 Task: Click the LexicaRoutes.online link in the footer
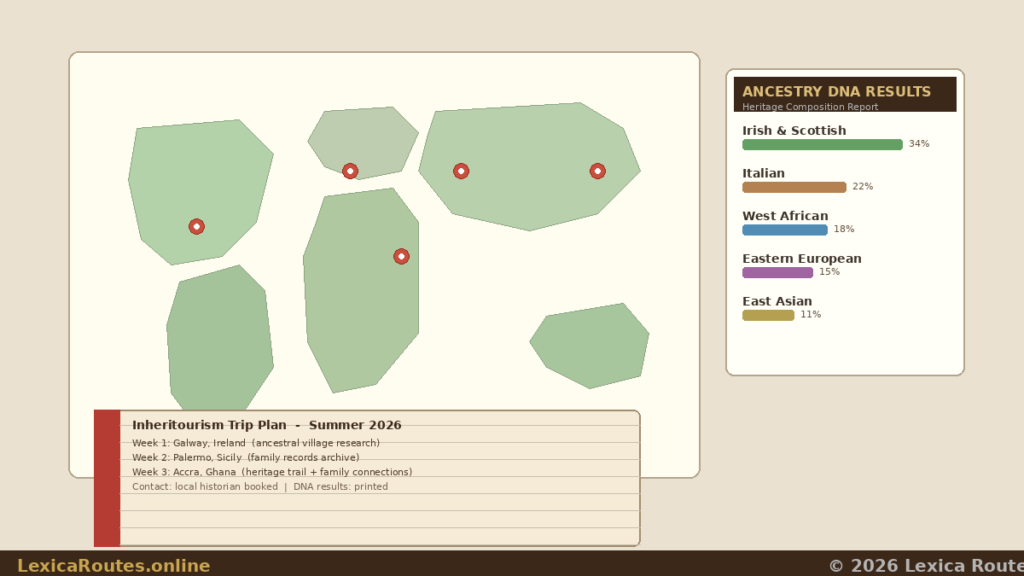click(114, 566)
